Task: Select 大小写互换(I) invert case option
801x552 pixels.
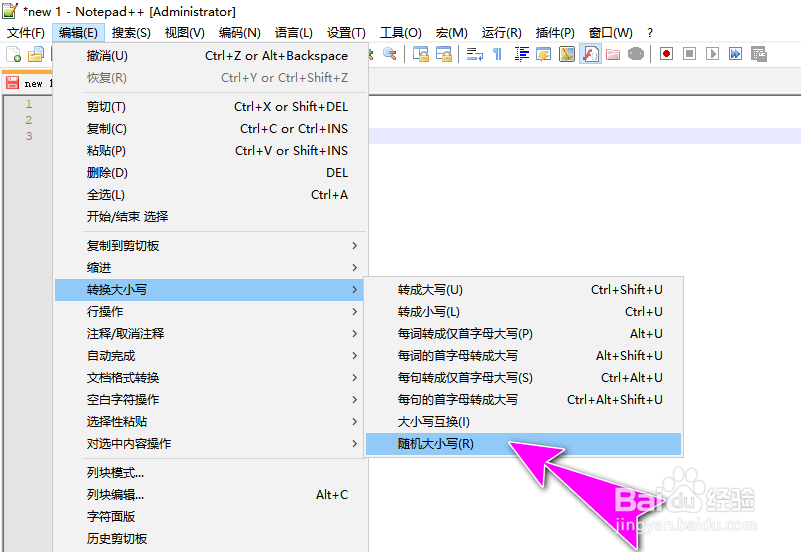Action: (524, 421)
